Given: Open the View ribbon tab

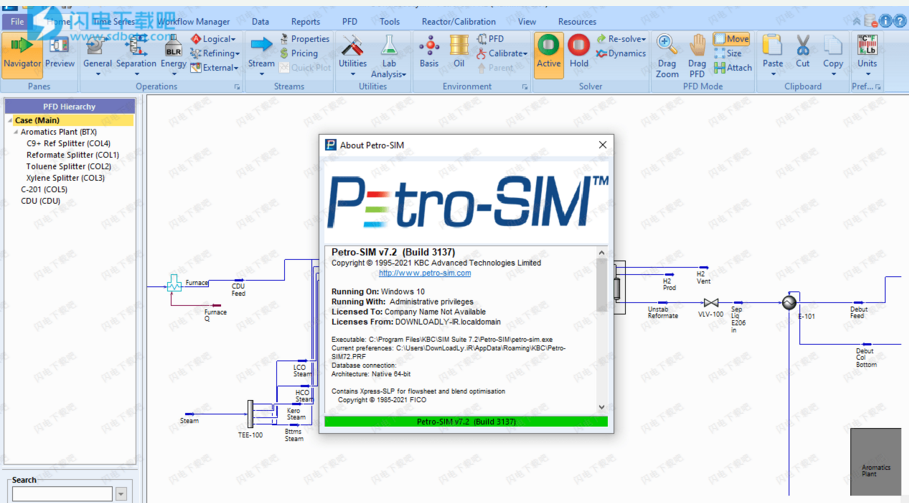Looking at the screenshot, I should (x=527, y=21).
